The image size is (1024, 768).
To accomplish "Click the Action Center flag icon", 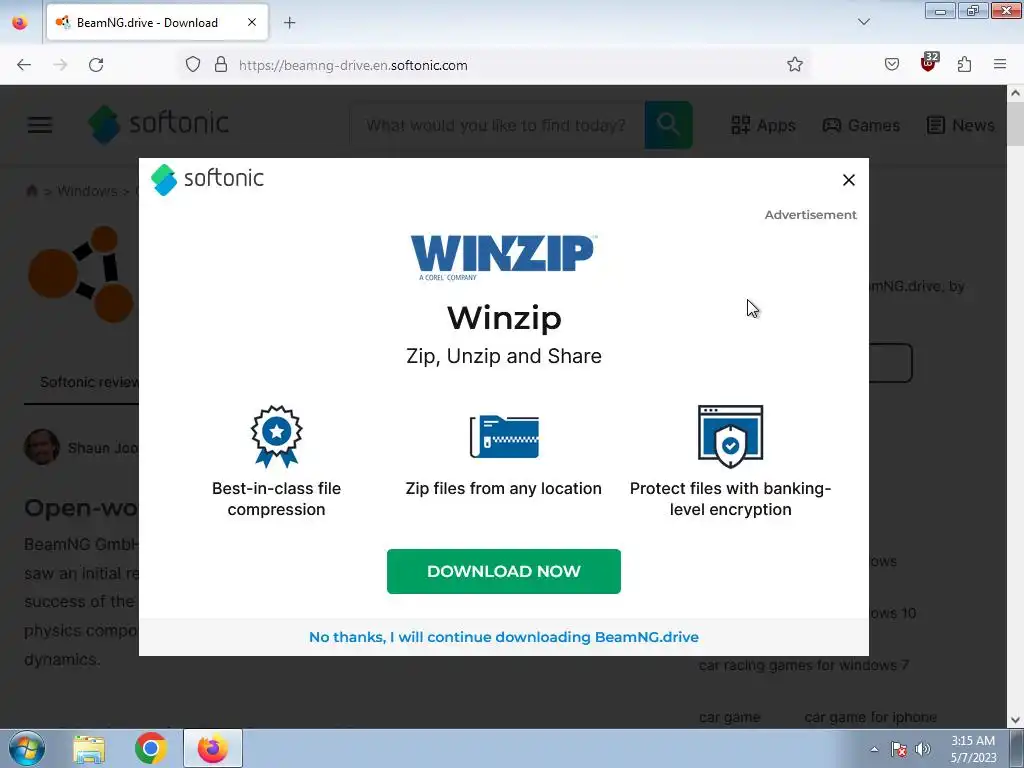I will coord(899,750).
